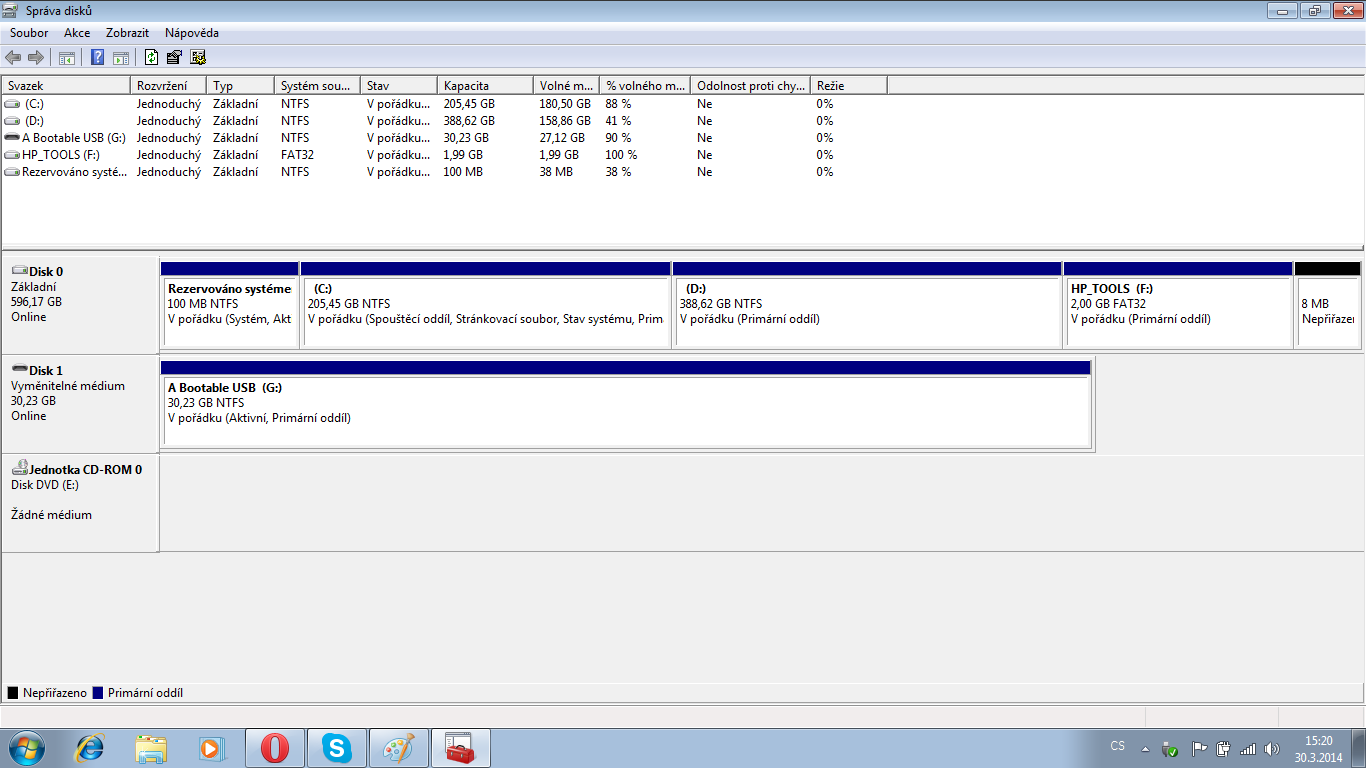Select the A Bootable USB (G:) partition block
The height and width of the screenshot is (768, 1366).
[626, 404]
